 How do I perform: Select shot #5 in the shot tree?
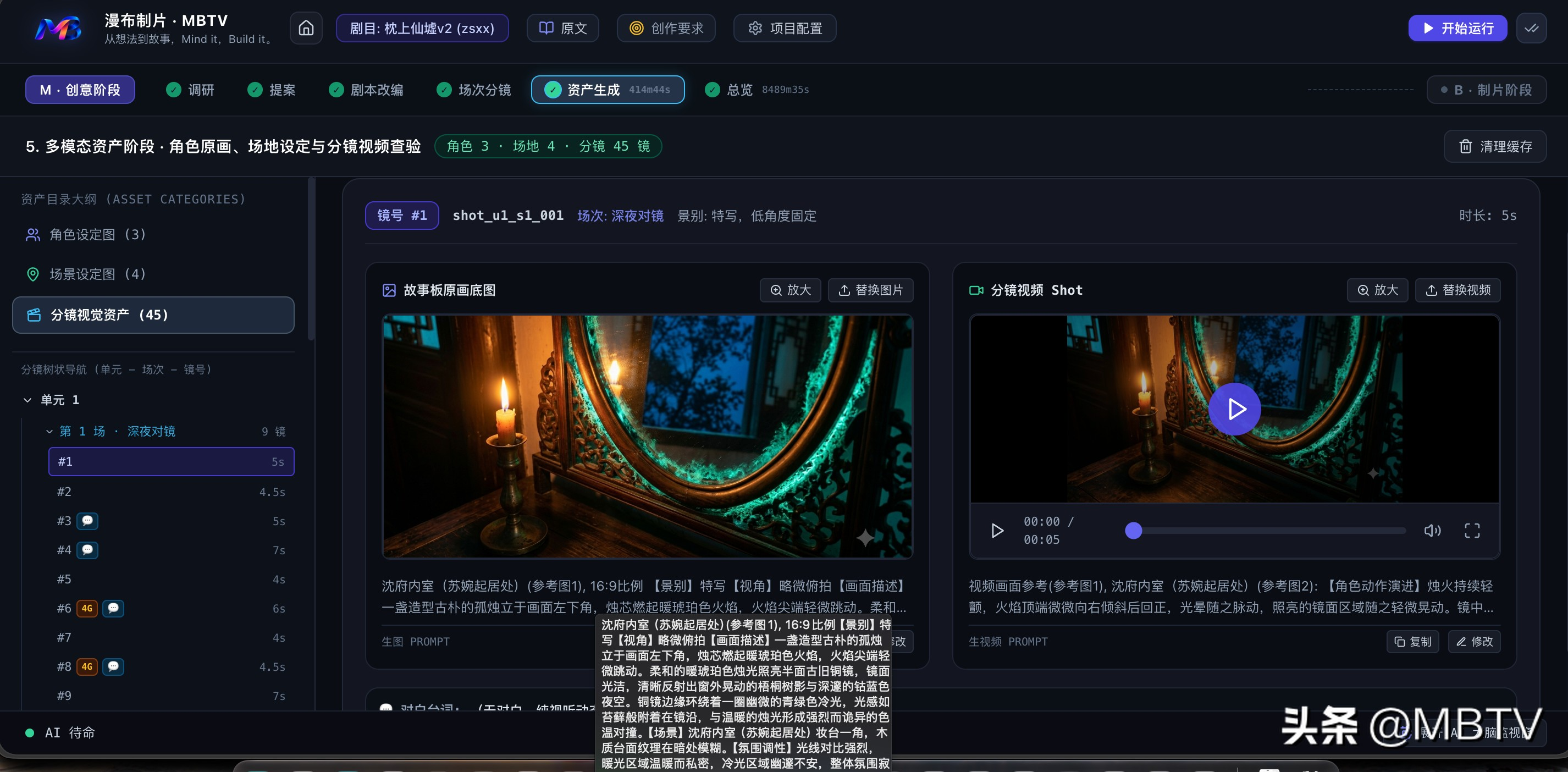pyautogui.click(x=171, y=579)
